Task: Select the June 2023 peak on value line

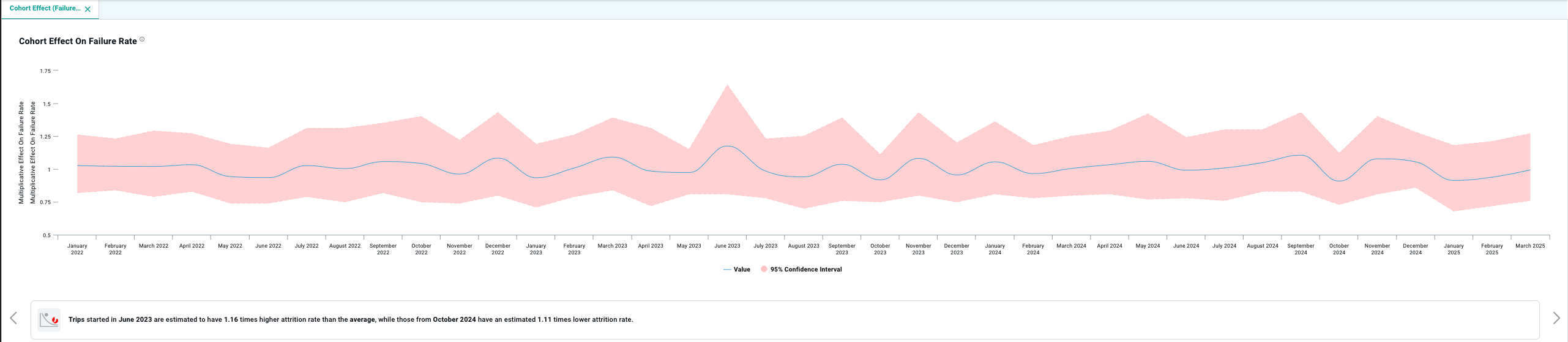Action: coord(727,146)
